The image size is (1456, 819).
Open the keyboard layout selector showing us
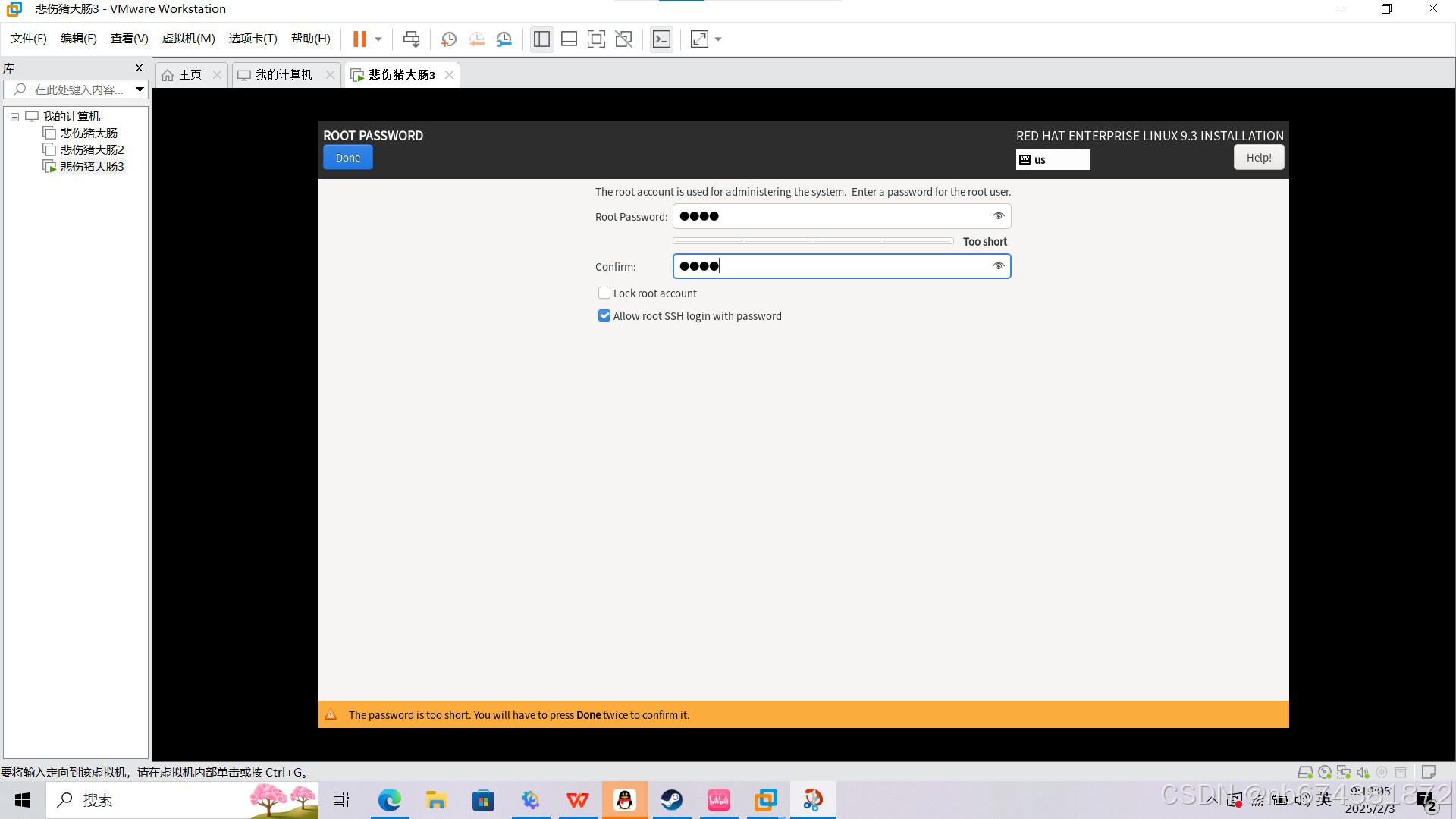pos(1053,159)
